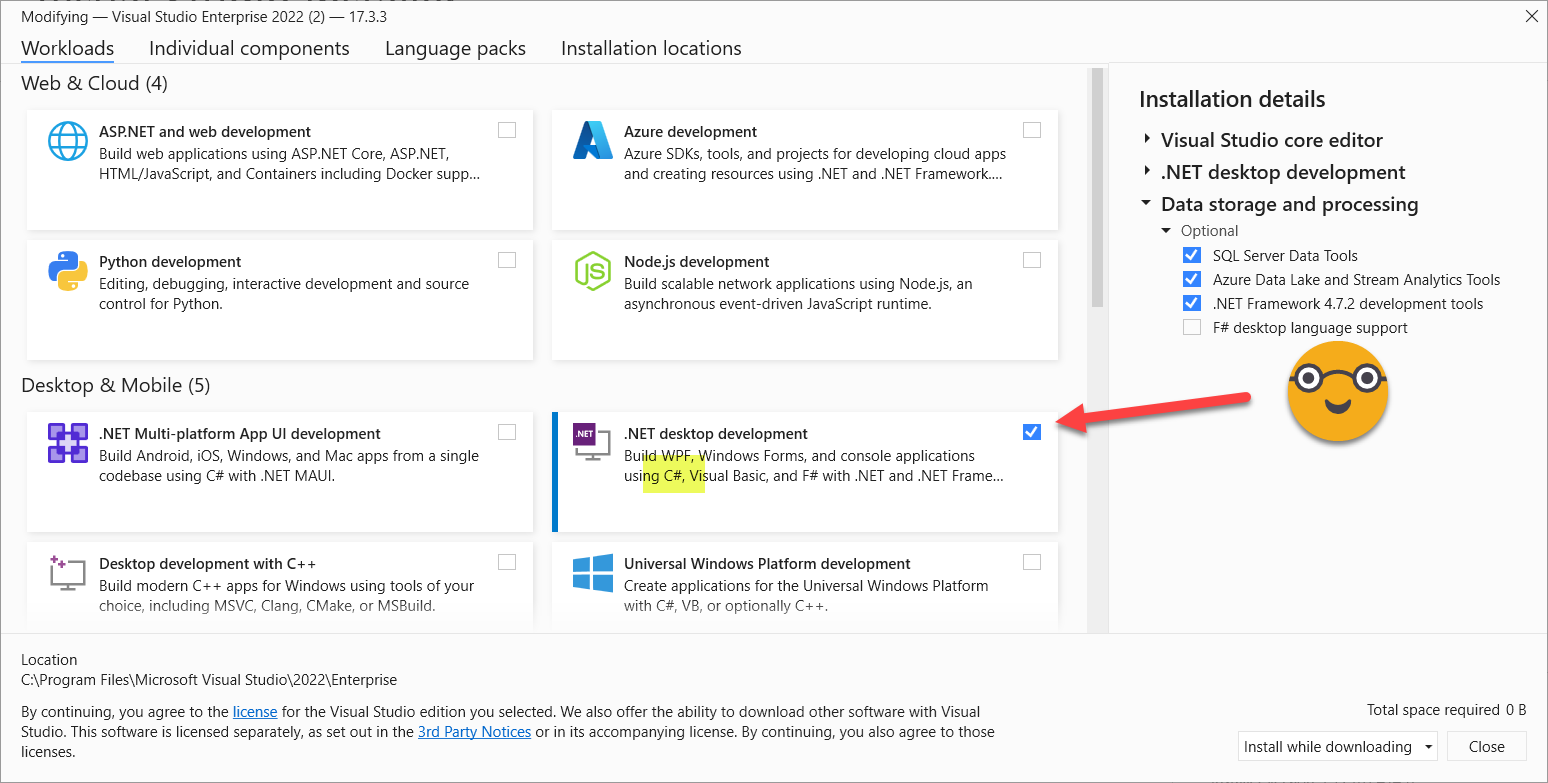Expand Visual Studio core editor details
Screen dimensions: 1548x783
pyautogui.click(x=1146, y=141)
